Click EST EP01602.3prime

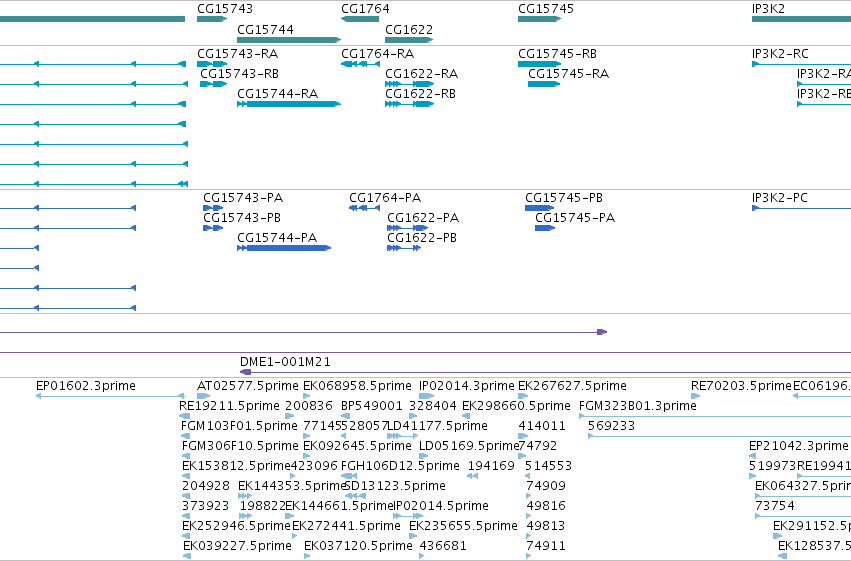coord(86,386)
